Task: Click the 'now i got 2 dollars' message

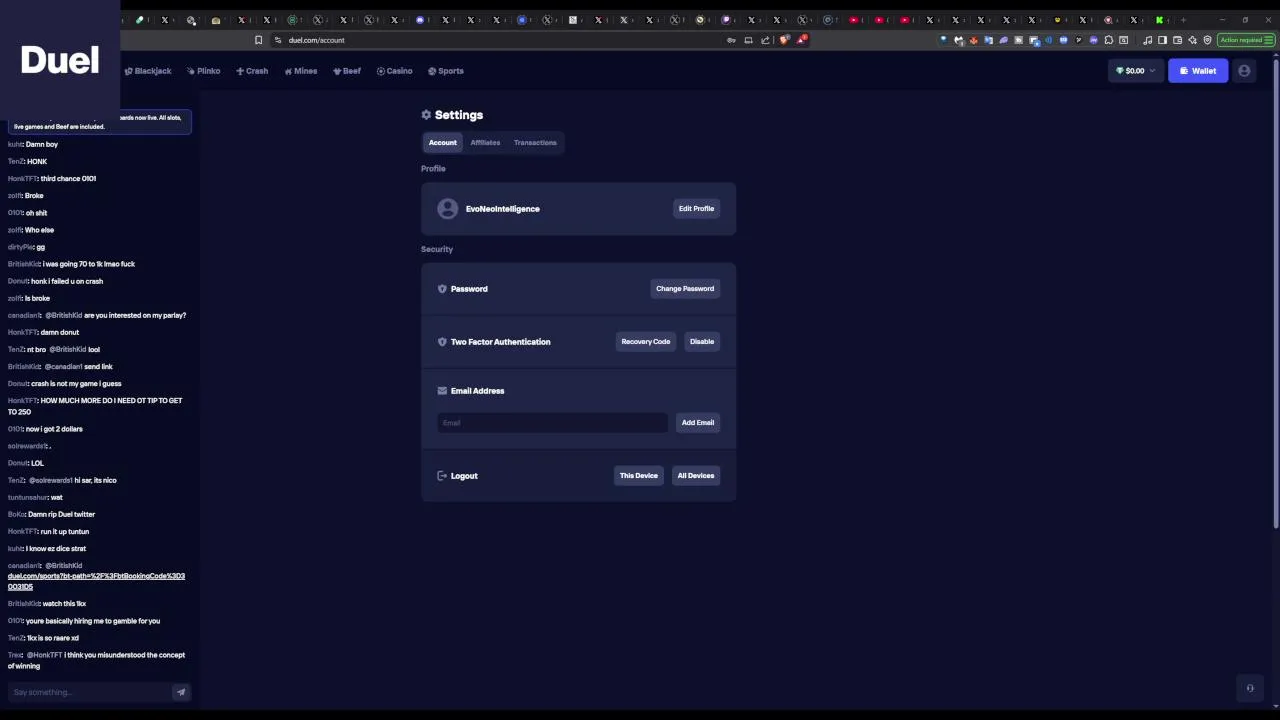Action: (x=54, y=428)
